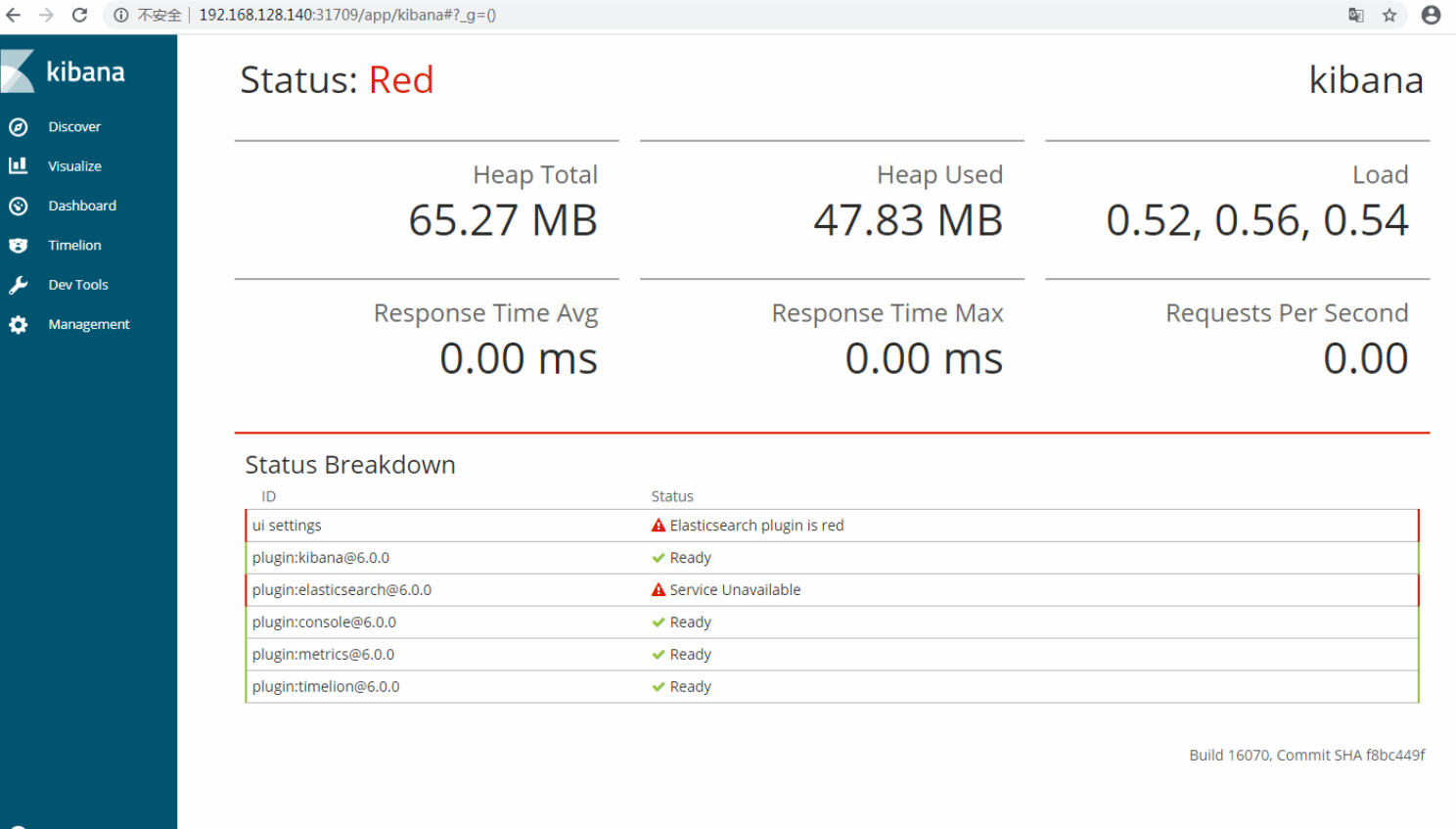The height and width of the screenshot is (829, 1456).
Task: Click the Visualize bar chart icon
Action: pyautogui.click(x=18, y=165)
